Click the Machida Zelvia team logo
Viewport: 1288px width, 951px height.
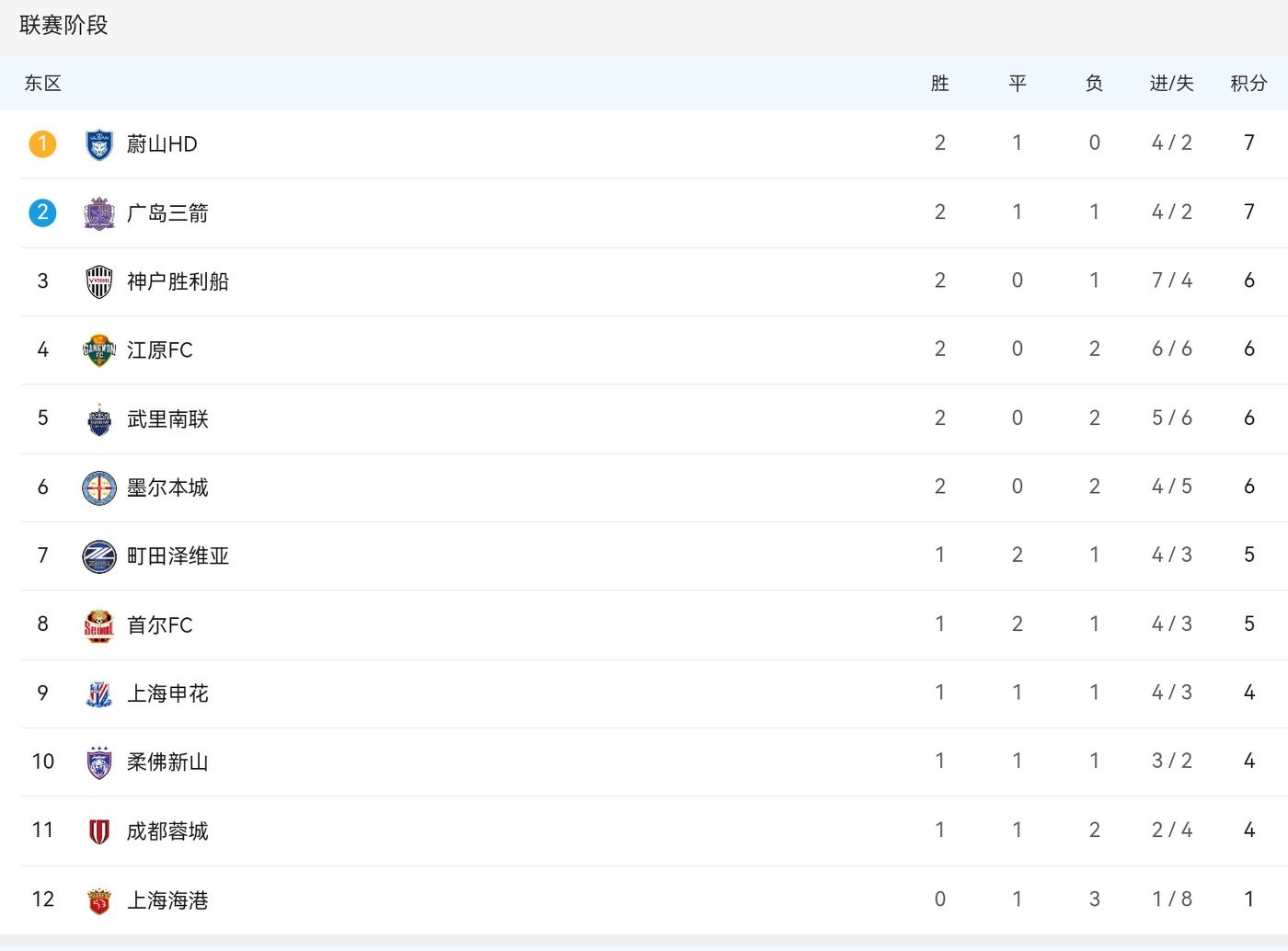coord(98,556)
